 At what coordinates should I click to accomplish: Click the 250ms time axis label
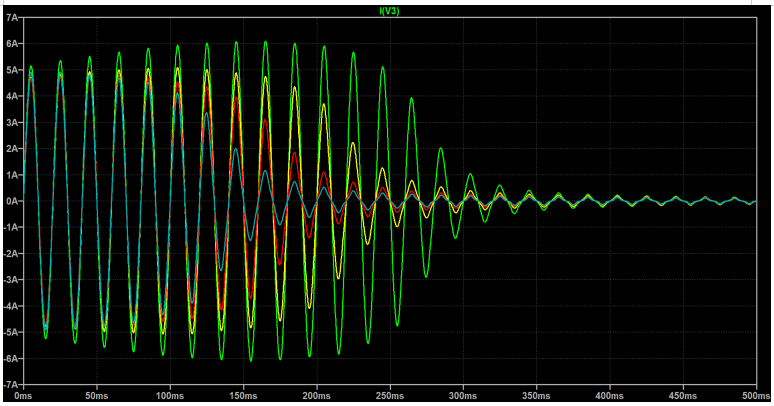(390, 396)
